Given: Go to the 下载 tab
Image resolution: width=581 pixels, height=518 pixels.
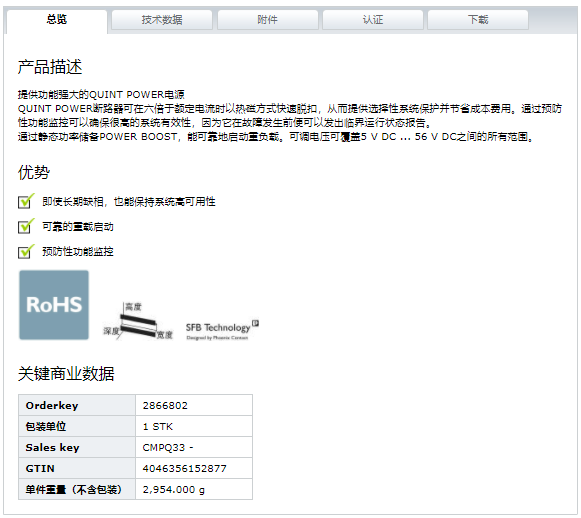Looking at the screenshot, I should (x=478, y=20).
